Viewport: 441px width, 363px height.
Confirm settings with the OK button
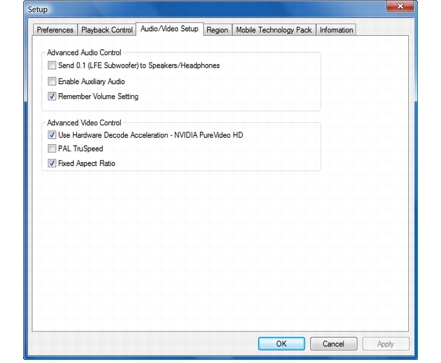(281, 344)
